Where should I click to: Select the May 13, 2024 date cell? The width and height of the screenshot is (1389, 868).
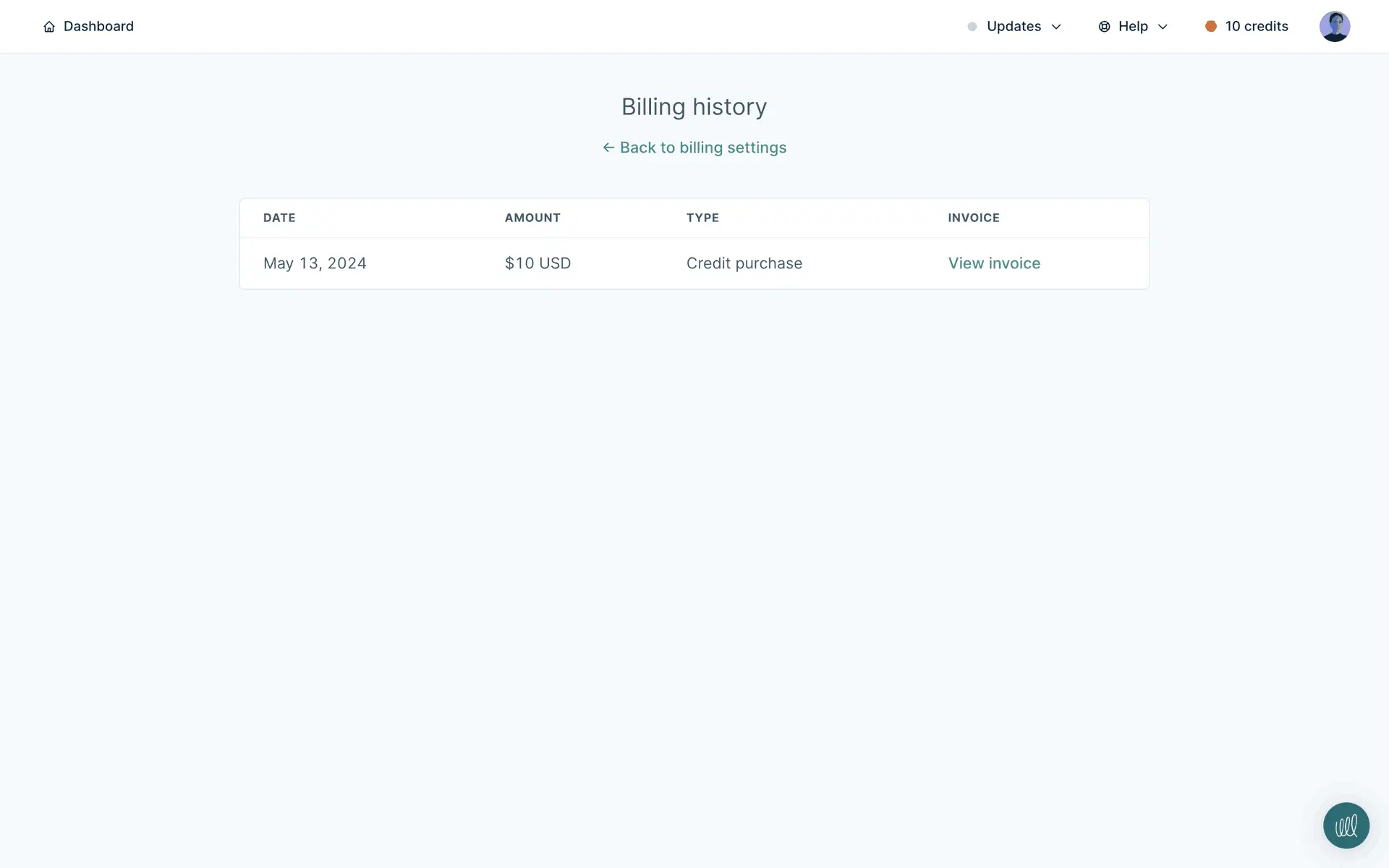click(315, 263)
